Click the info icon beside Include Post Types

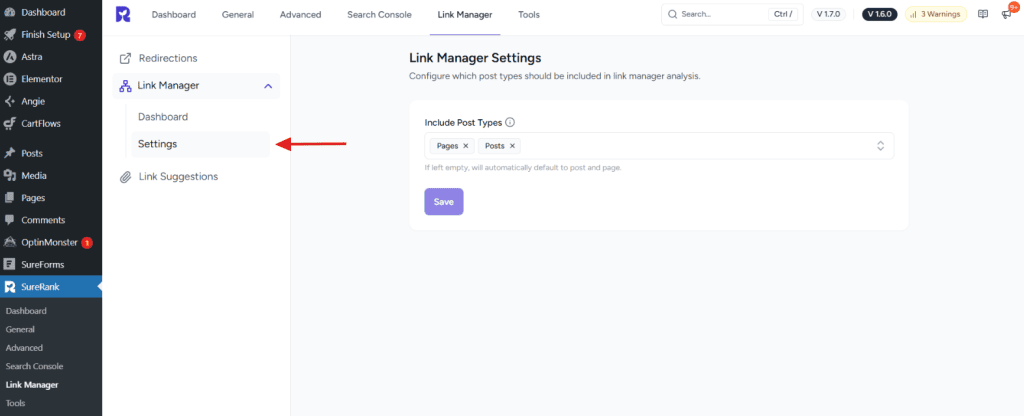[x=510, y=122]
